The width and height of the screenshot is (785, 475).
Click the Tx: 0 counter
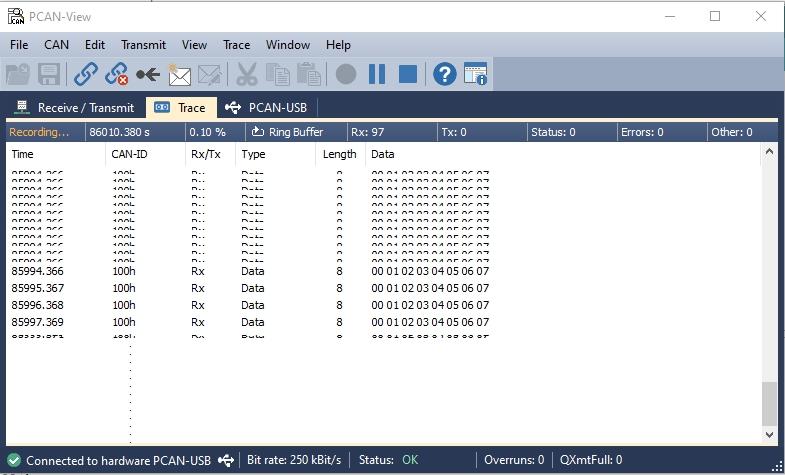coord(454,132)
